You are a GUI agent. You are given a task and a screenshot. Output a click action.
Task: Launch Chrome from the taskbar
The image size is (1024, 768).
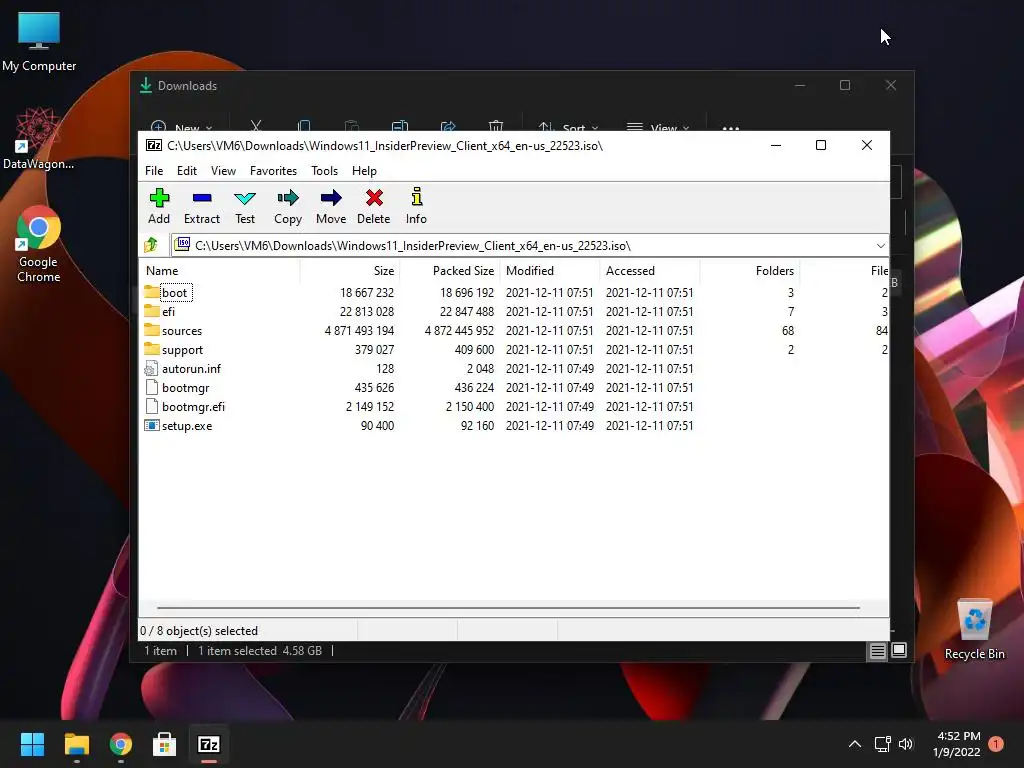click(121, 744)
